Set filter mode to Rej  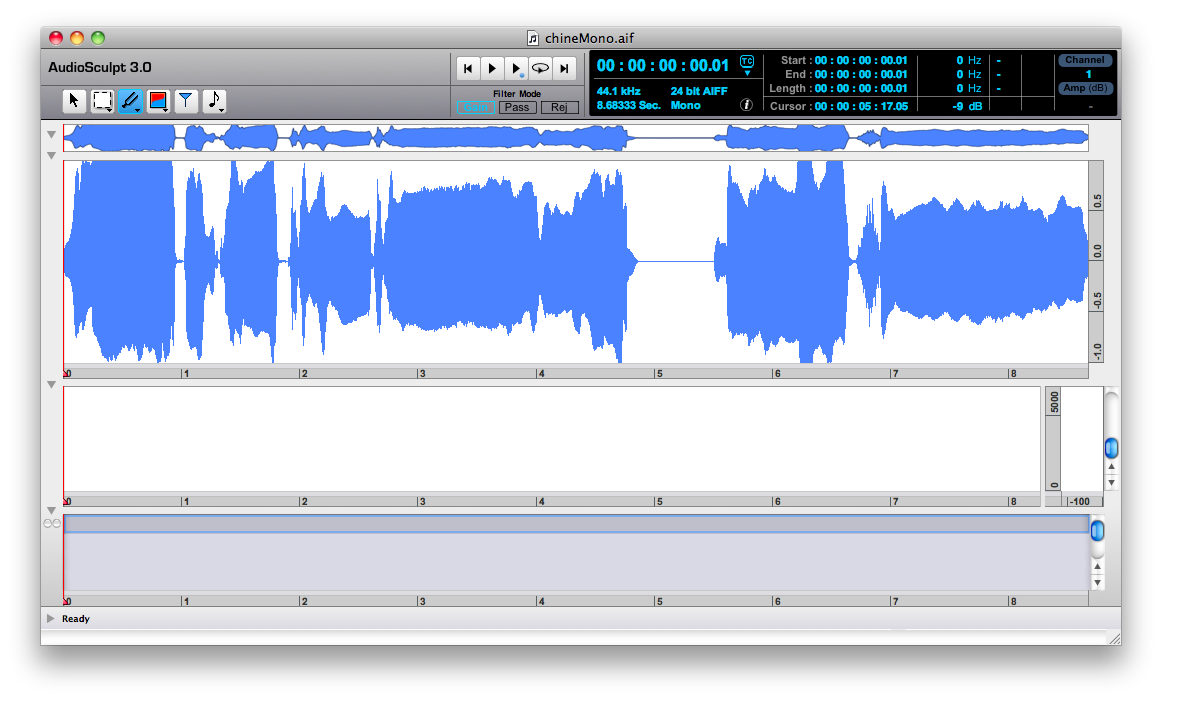point(559,107)
